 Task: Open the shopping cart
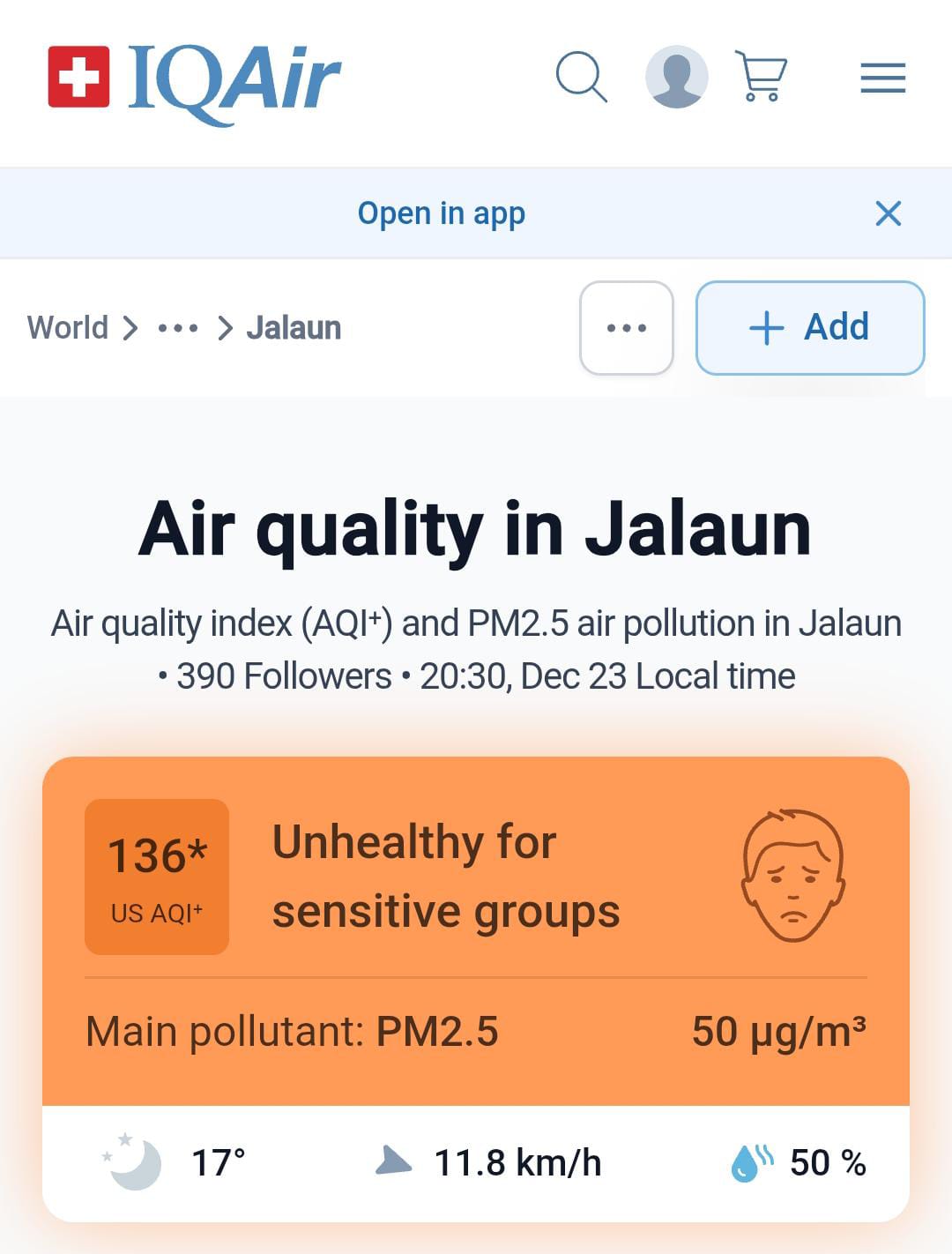point(761,77)
